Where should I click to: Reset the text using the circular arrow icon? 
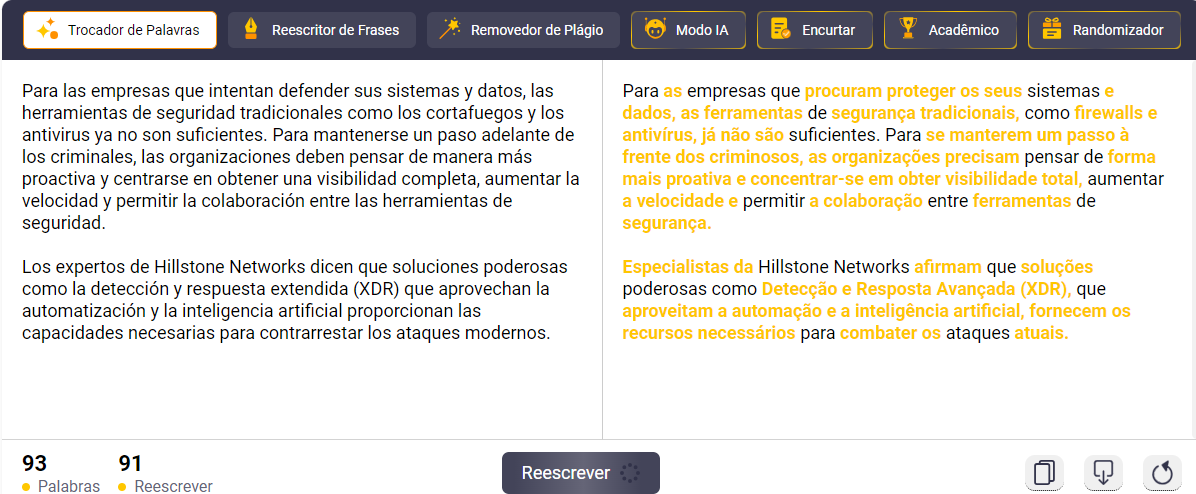tap(1161, 472)
